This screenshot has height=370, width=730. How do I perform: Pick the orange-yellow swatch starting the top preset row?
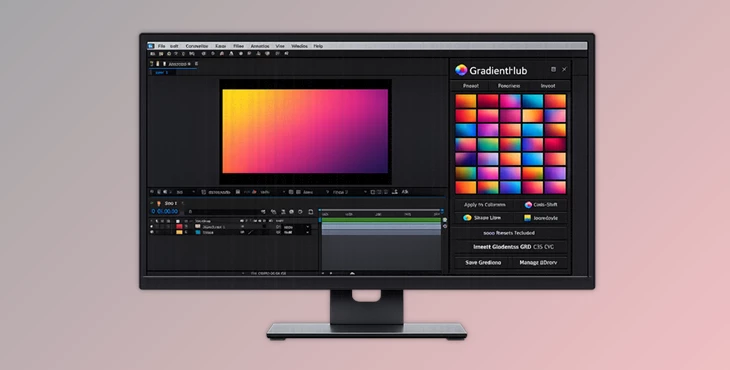click(466, 101)
